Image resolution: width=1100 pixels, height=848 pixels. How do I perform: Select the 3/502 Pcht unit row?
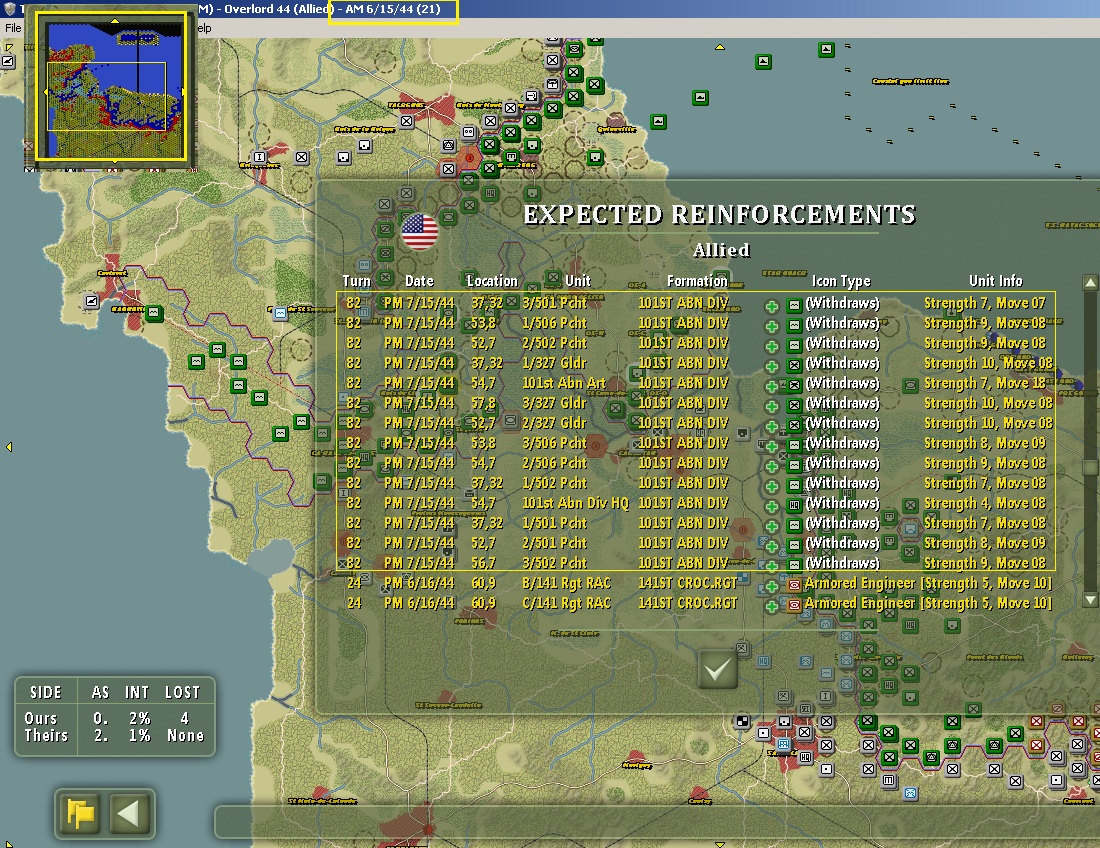point(696,563)
